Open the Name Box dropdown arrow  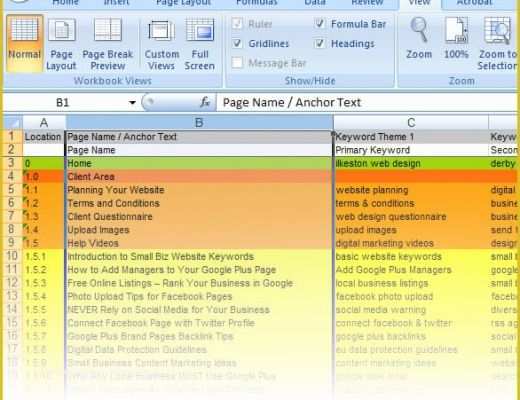(132, 102)
